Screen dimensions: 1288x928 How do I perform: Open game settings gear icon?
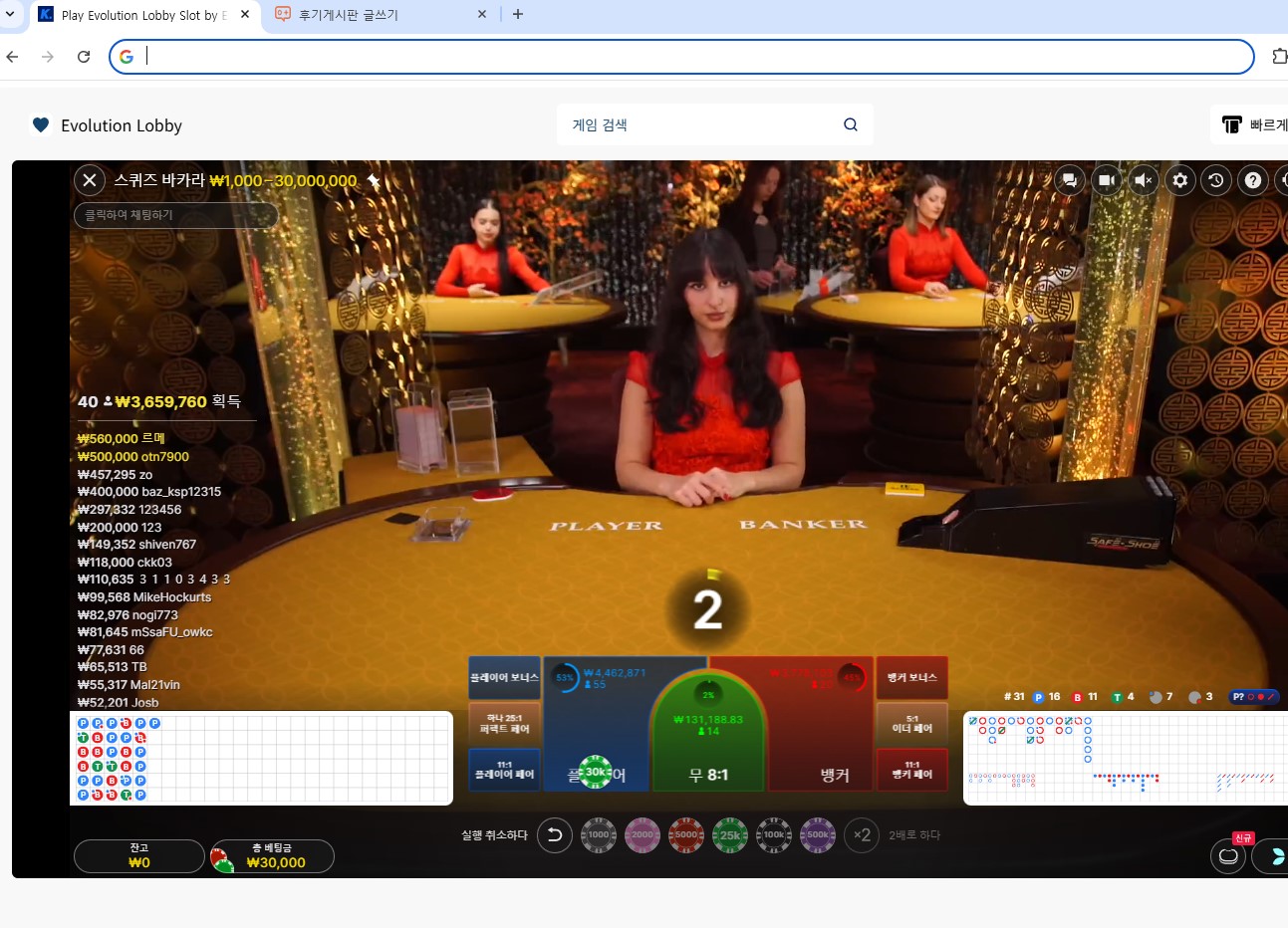(x=1180, y=180)
